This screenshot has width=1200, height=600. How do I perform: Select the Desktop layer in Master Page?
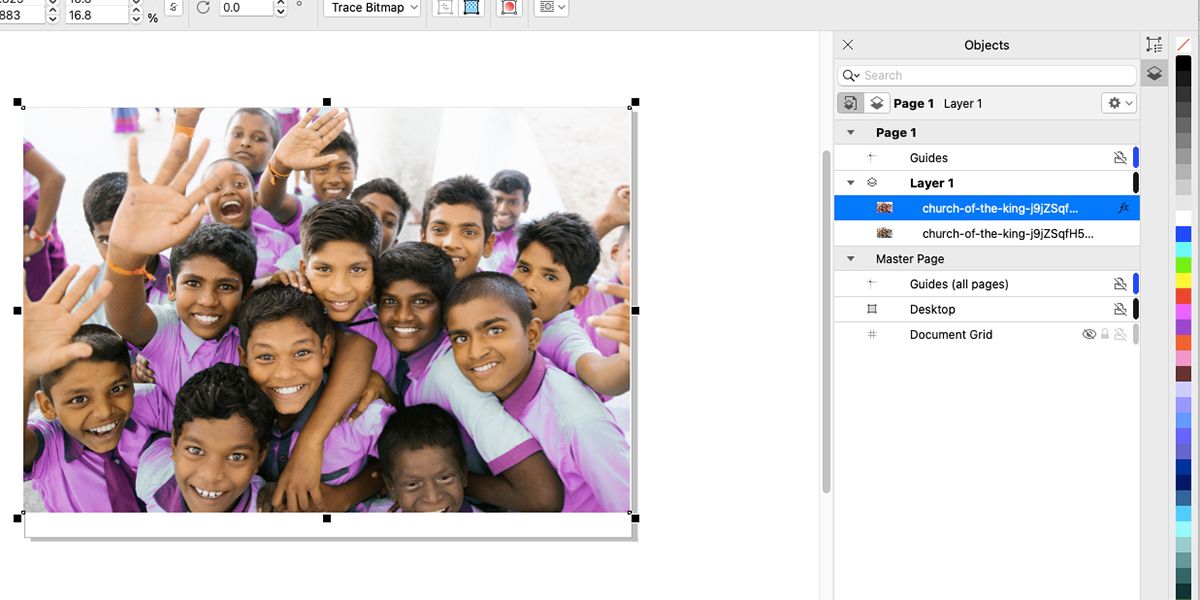point(932,310)
